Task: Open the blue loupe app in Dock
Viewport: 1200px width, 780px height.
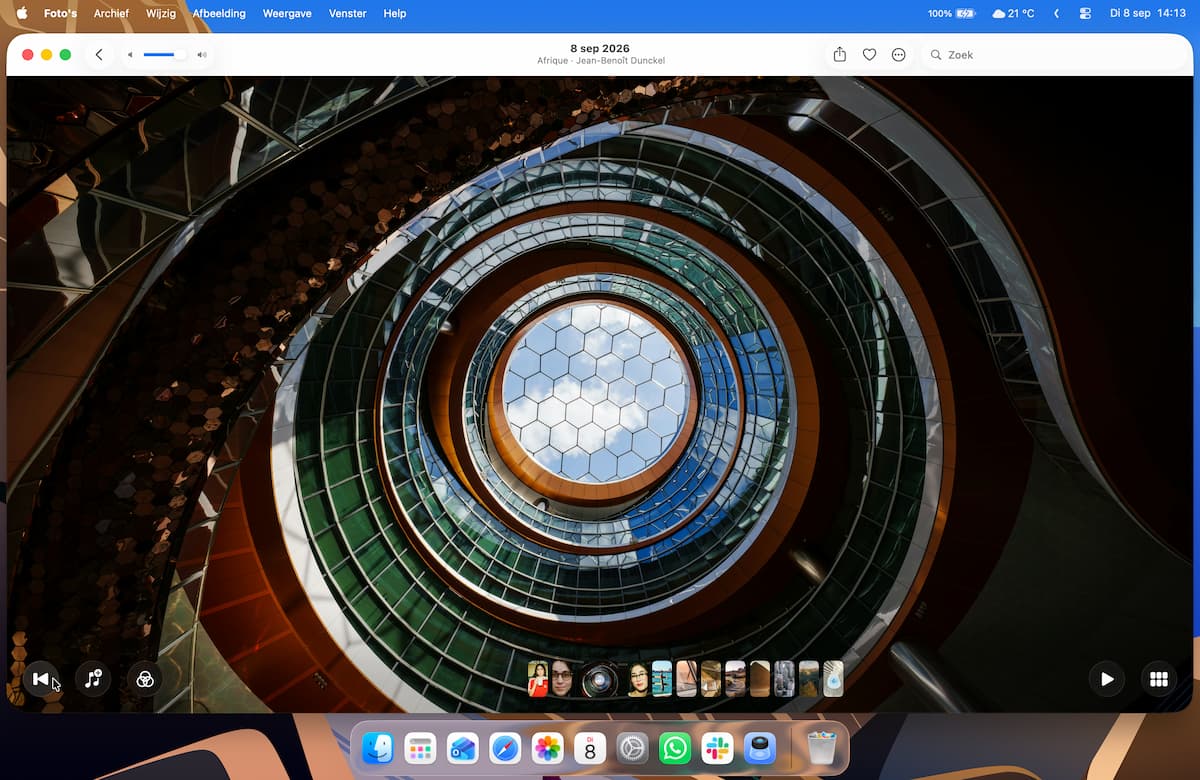Action: 760,748
